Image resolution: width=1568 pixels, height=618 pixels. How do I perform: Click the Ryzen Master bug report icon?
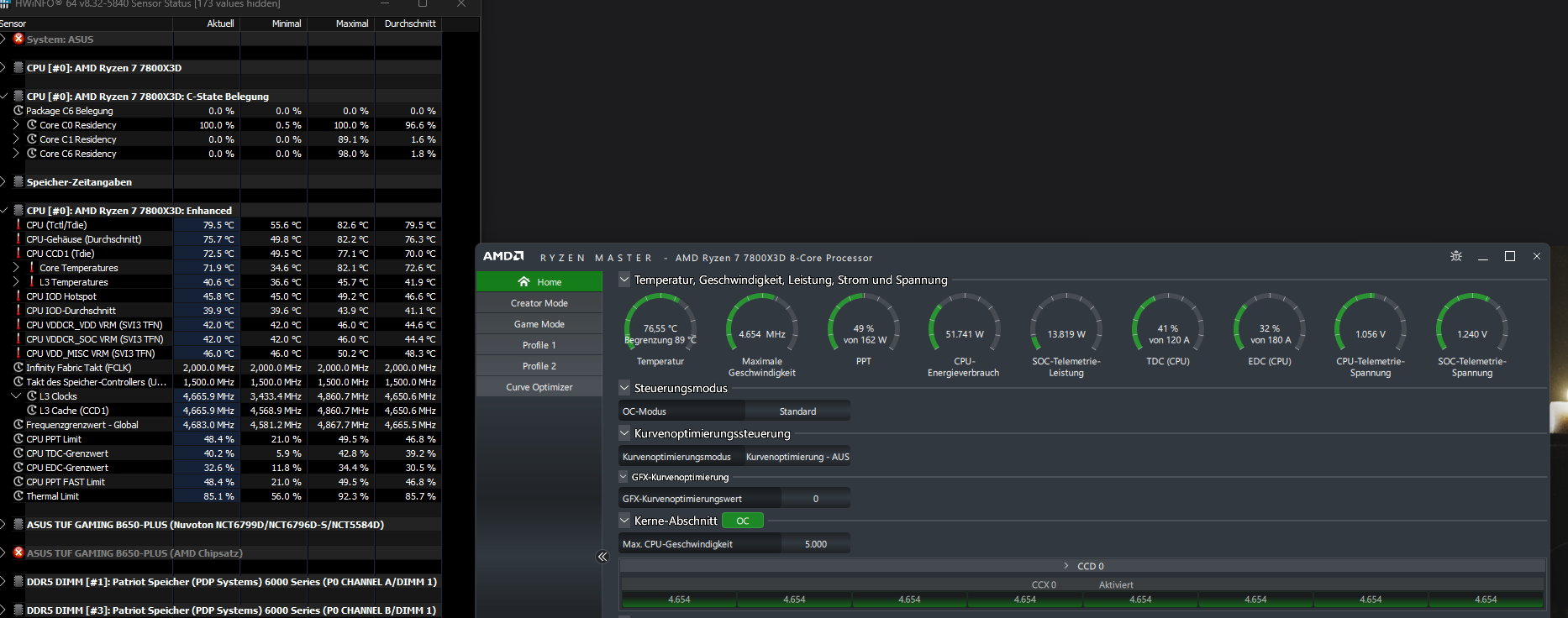pyautogui.click(x=1456, y=256)
